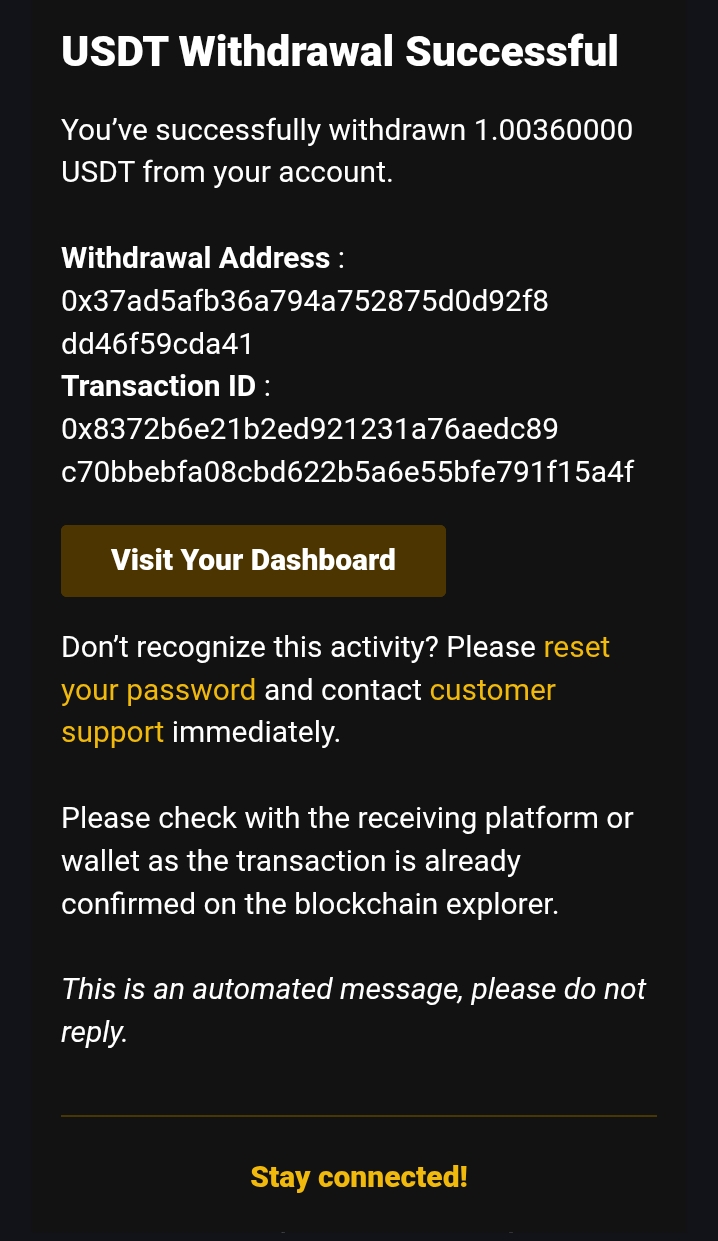Click the horizontal divider above Stay connected
The height and width of the screenshot is (1241, 718).
pos(359,1115)
